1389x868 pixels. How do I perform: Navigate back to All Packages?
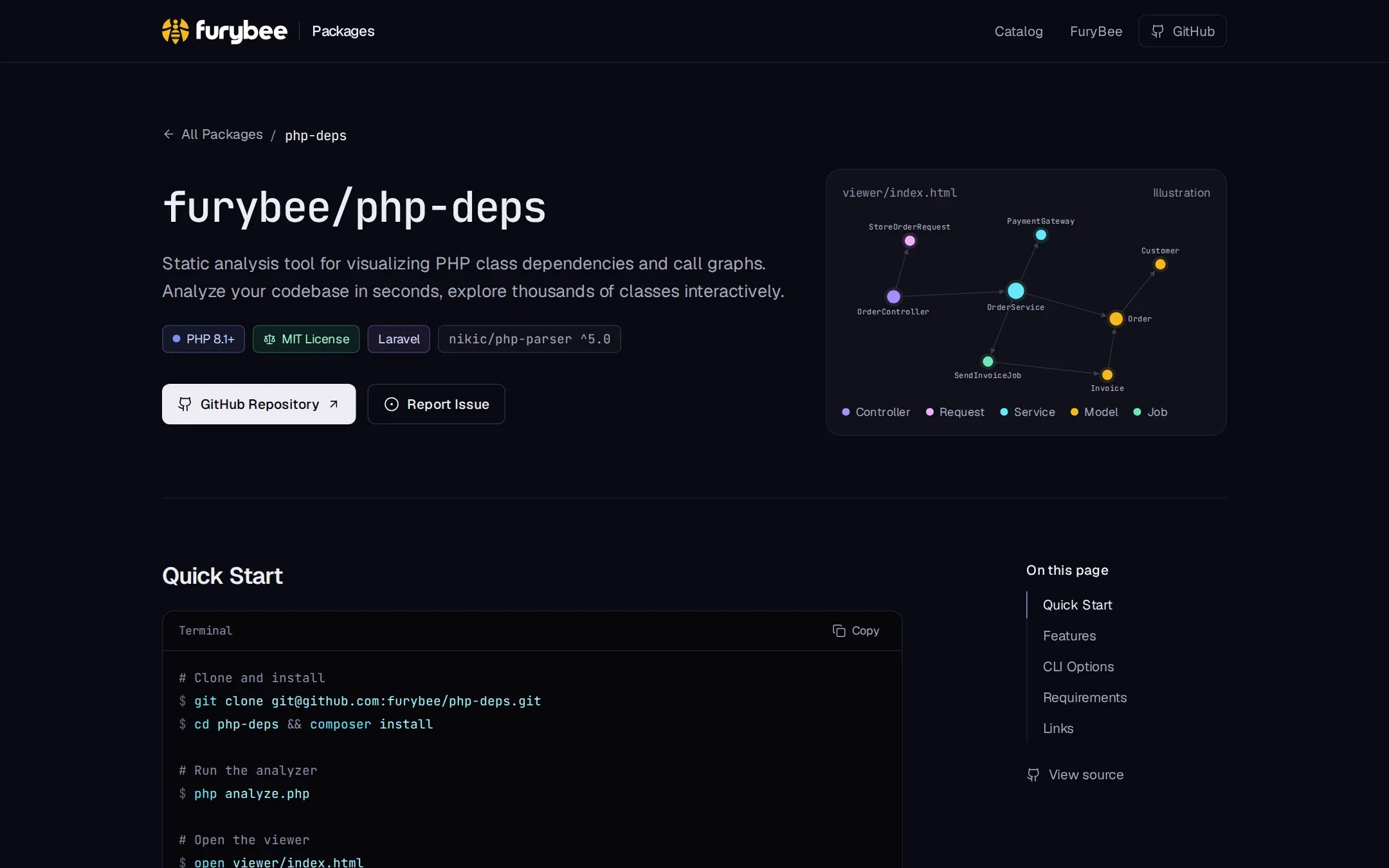[222, 134]
